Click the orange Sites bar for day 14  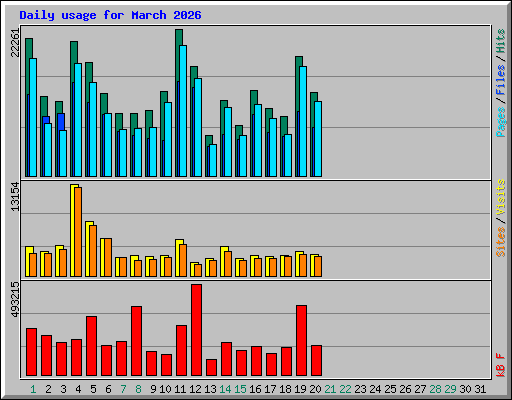[x=228, y=264]
